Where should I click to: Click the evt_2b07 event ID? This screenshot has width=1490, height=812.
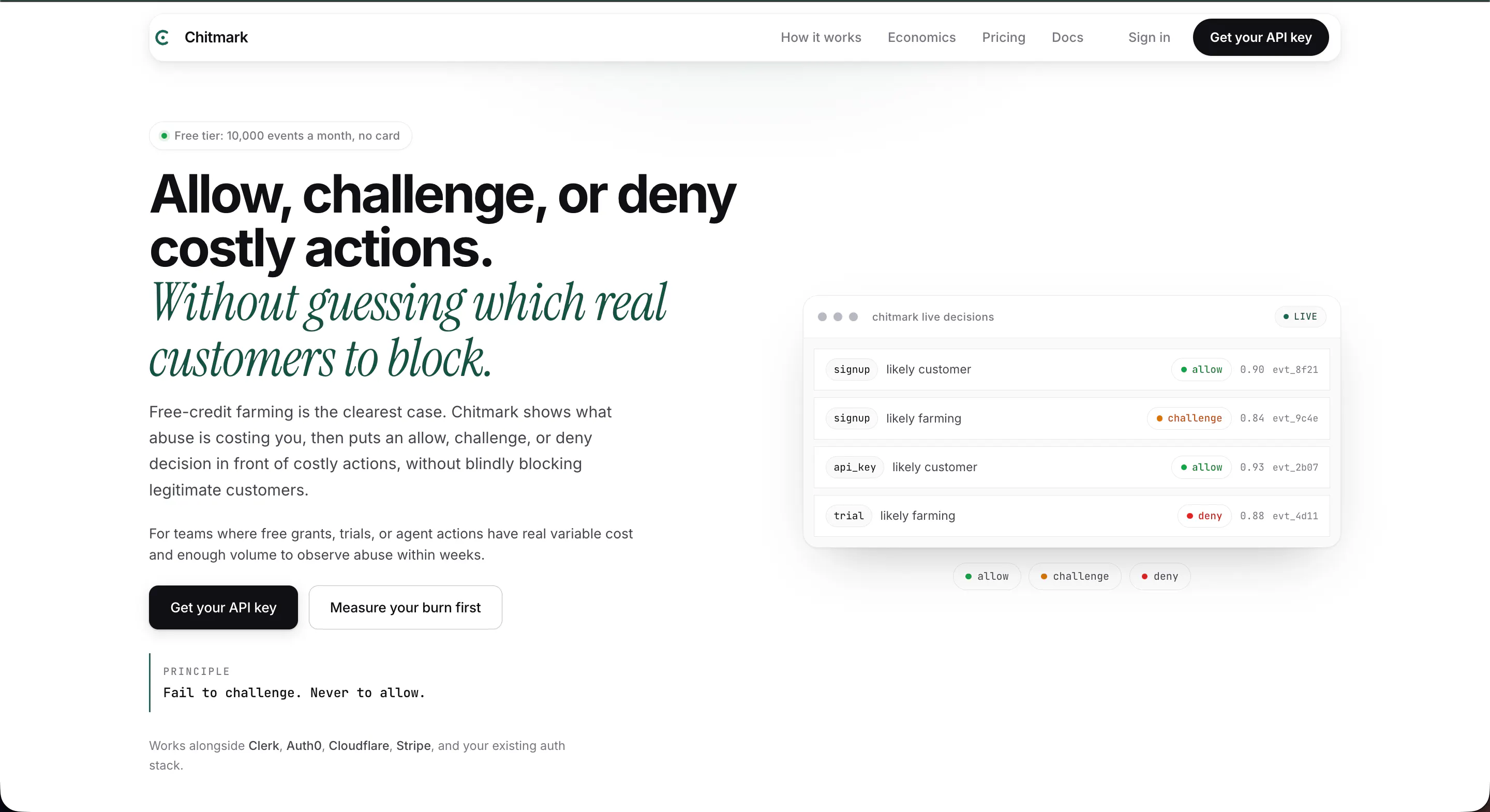(1295, 468)
